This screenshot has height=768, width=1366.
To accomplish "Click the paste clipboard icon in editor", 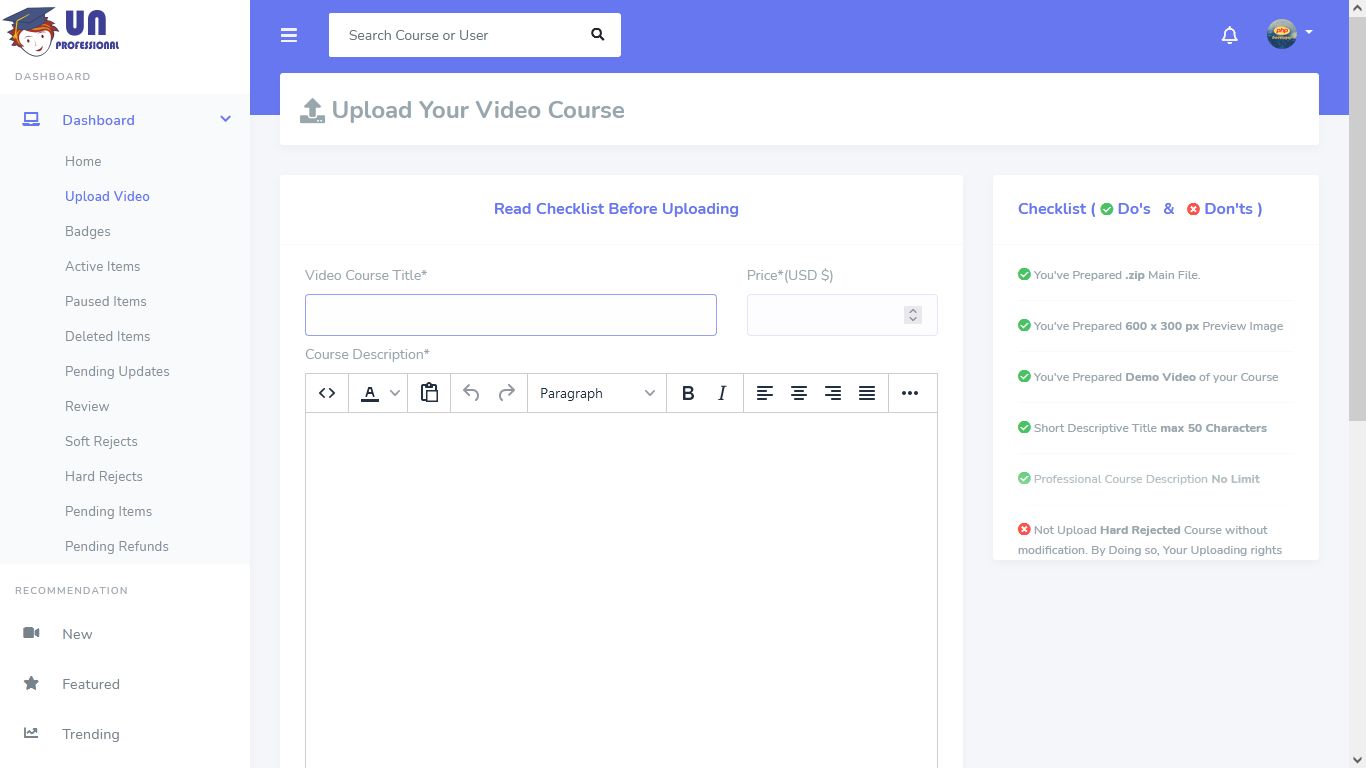I will pyautogui.click(x=429, y=393).
